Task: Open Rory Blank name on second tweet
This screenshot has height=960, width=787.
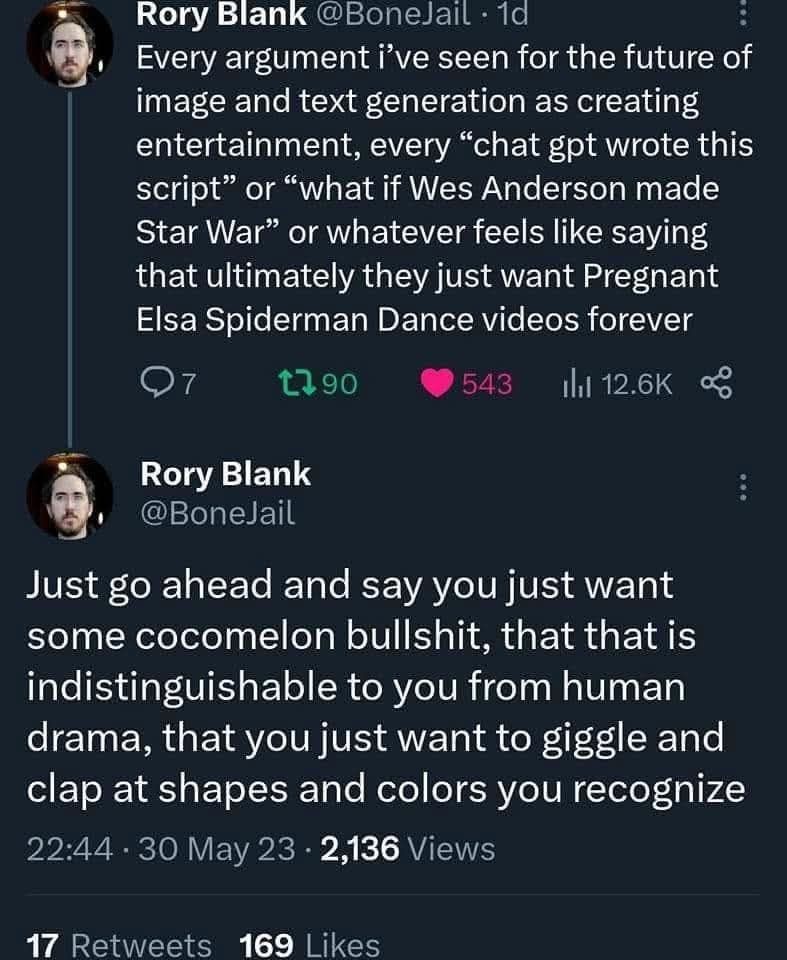Action: click(226, 474)
